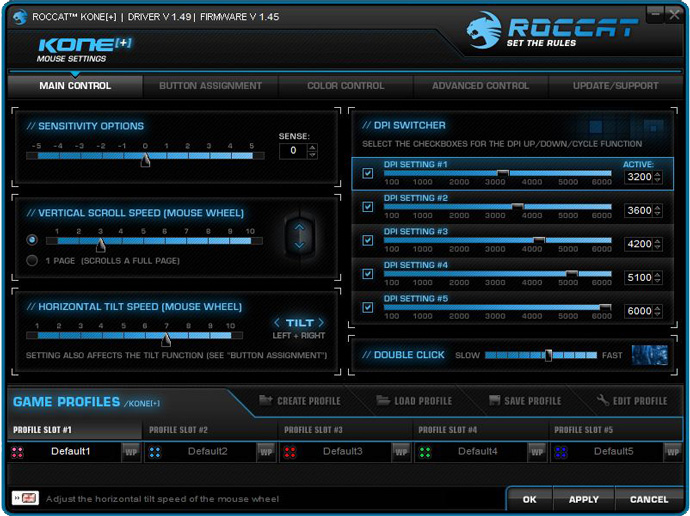Select the 1 Page scroll radio button
This screenshot has width=690, height=516.
click(x=32, y=260)
